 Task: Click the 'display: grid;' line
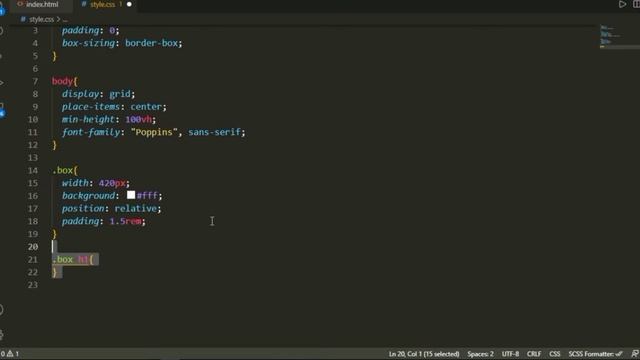pos(98,94)
